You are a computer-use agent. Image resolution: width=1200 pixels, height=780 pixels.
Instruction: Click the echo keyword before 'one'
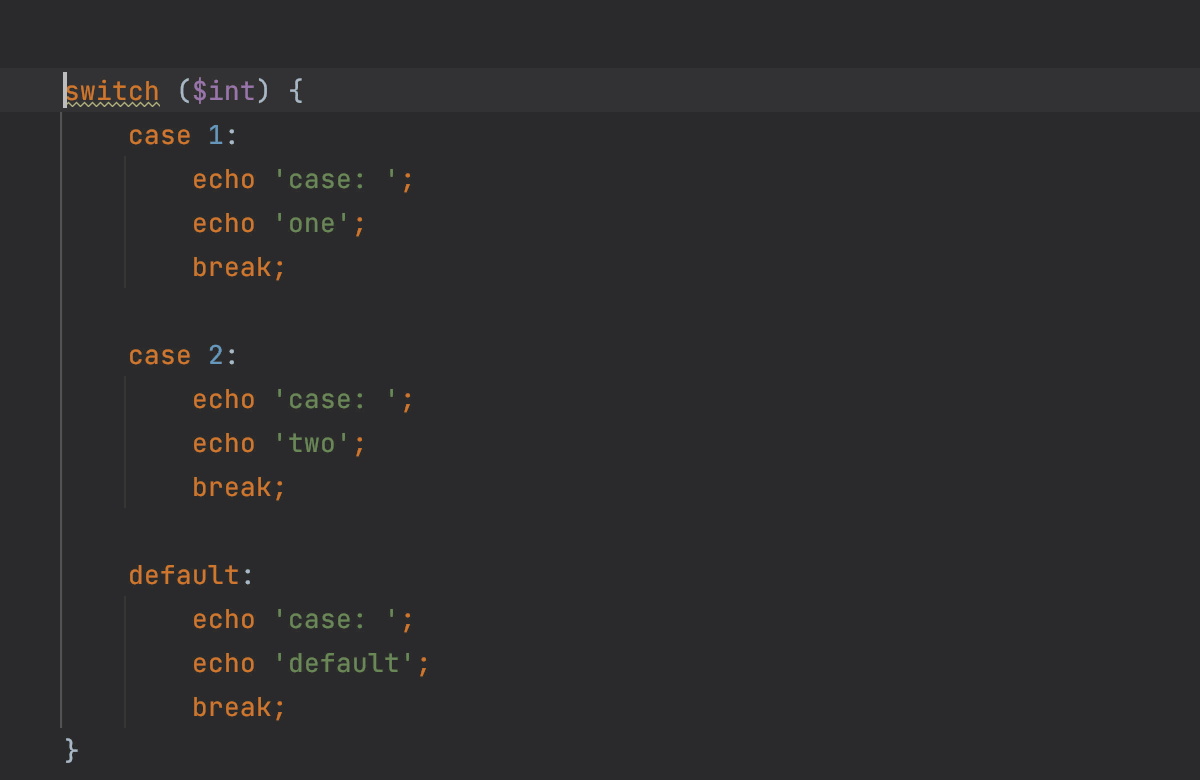pyautogui.click(x=224, y=224)
